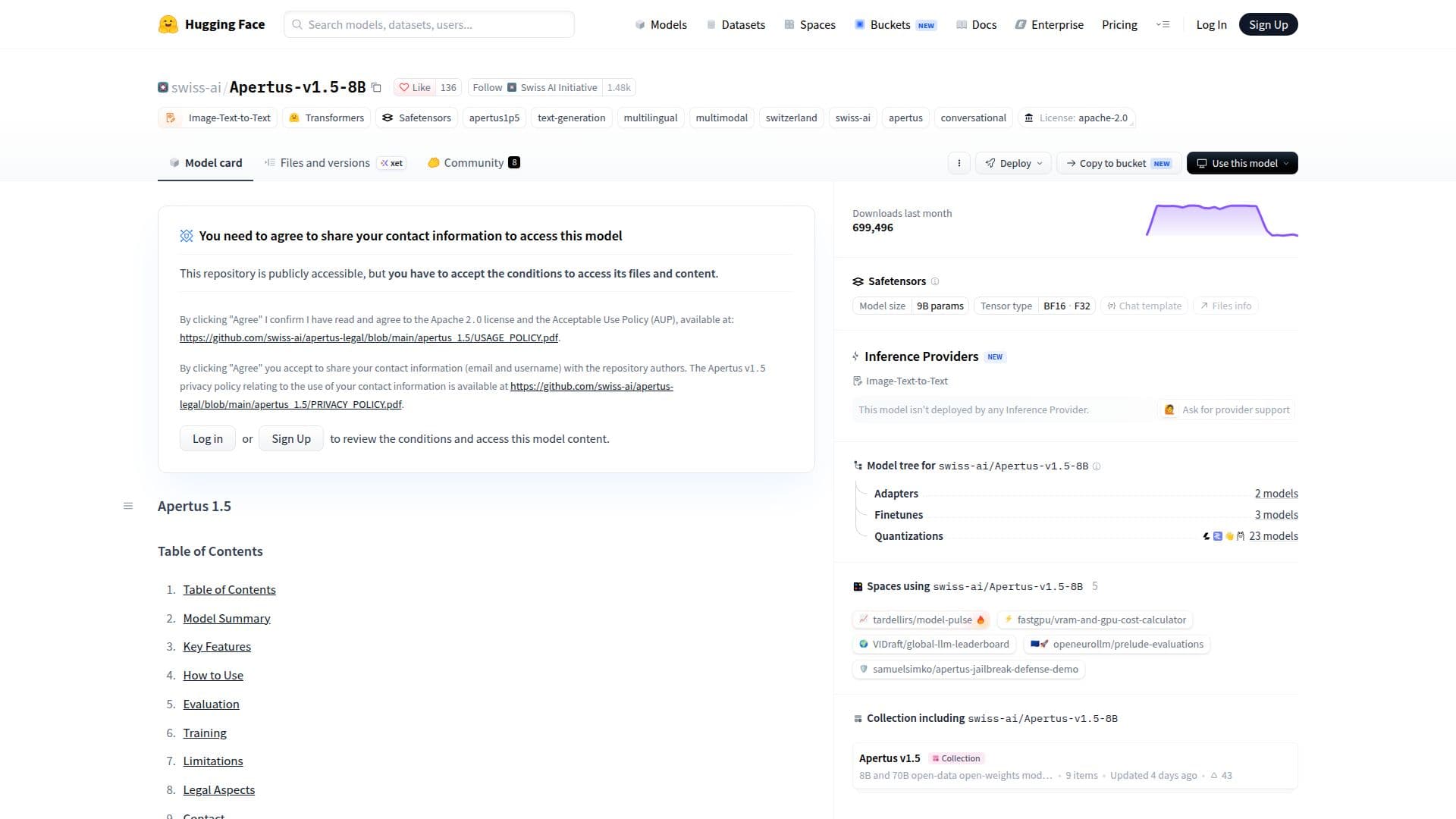Click the apache-2.0 License tag

tap(1075, 118)
